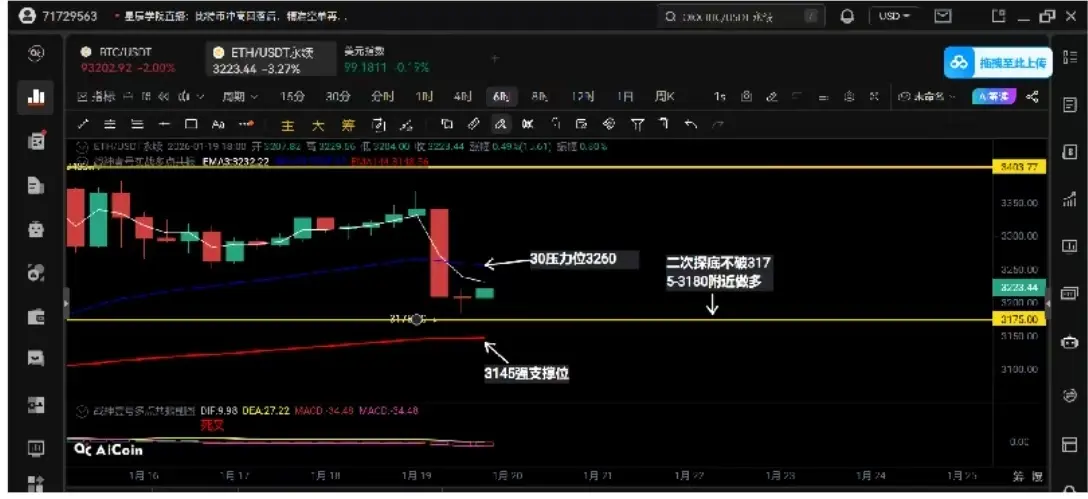Click the '3145强支撑位' annotation text
1088x499 pixels.
[x=527, y=373]
